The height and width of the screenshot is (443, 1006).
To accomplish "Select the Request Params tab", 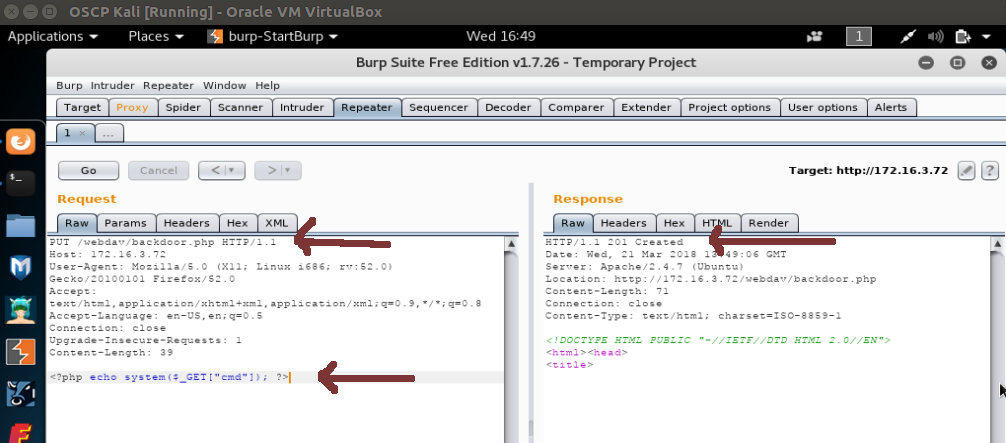I will tap(126, 223).
